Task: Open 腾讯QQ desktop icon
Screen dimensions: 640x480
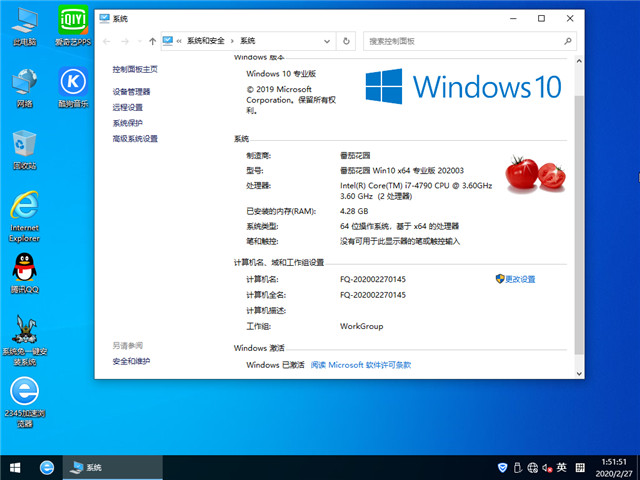Action: coord(24,273)
